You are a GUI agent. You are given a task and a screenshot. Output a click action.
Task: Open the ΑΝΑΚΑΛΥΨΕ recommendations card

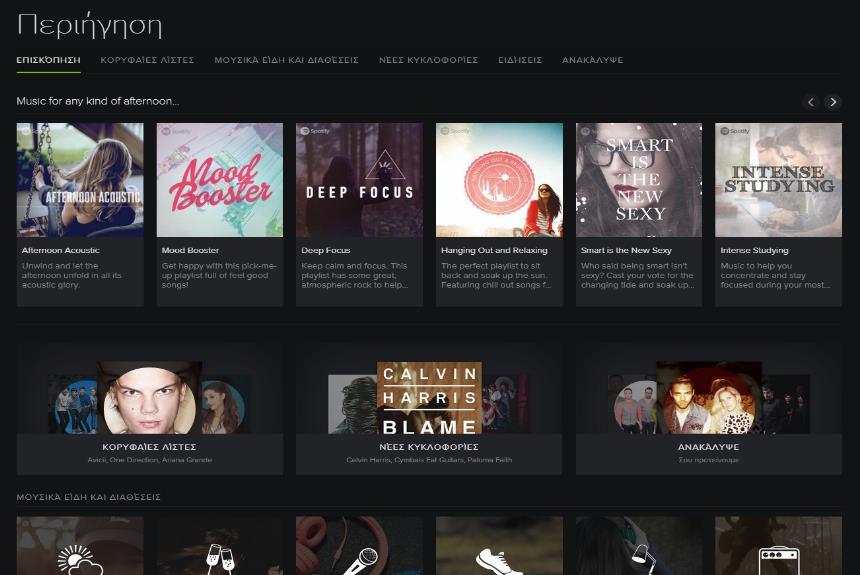coord(709,409)
